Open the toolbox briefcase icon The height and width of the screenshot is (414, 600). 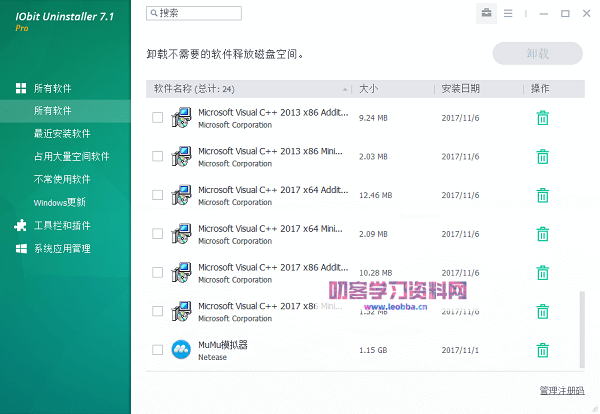tap(486, 13)
